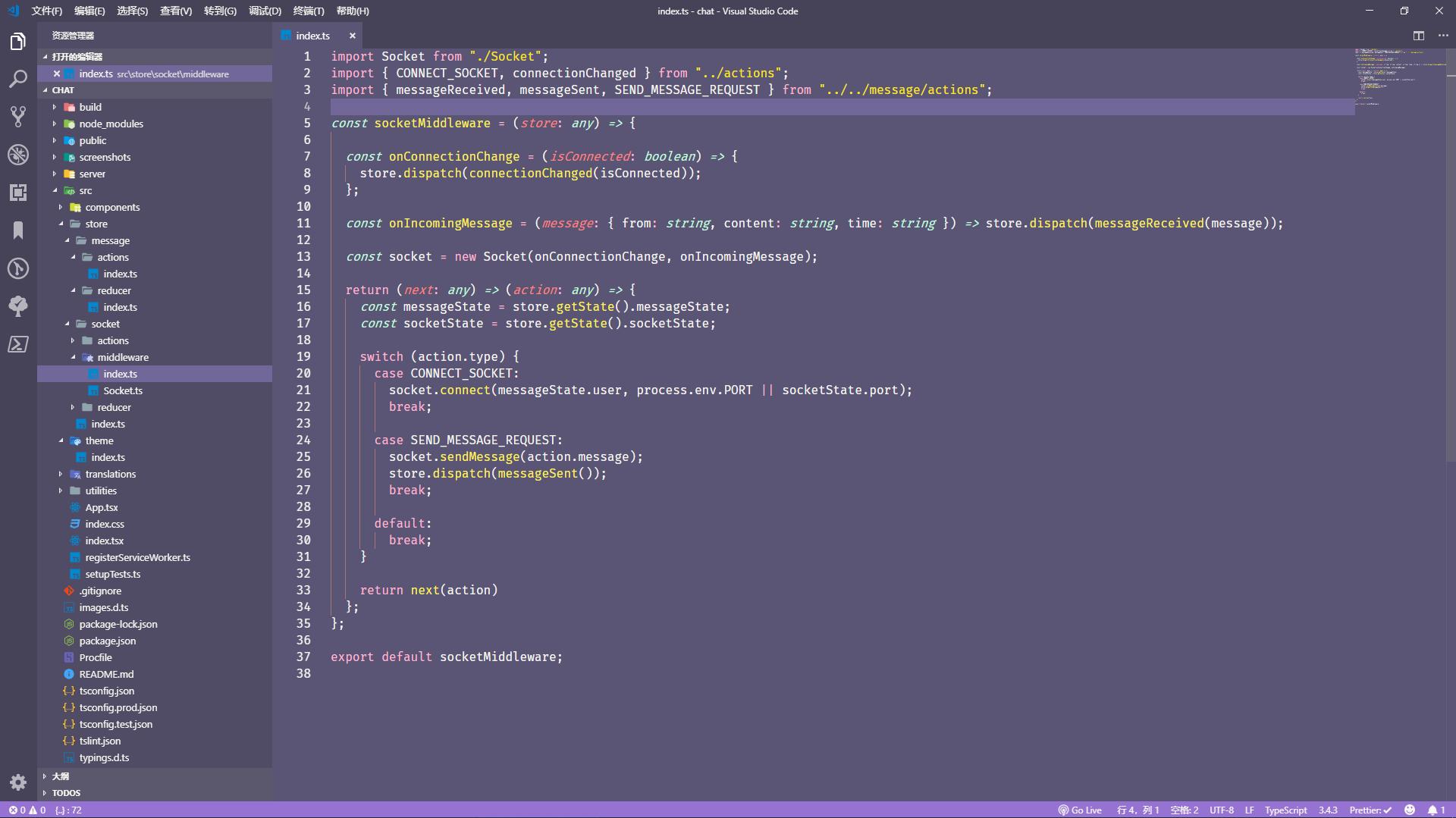Click TypeScript language mode in status bar
This screenshot has width=1456, height=818.
coord(1285,810)
